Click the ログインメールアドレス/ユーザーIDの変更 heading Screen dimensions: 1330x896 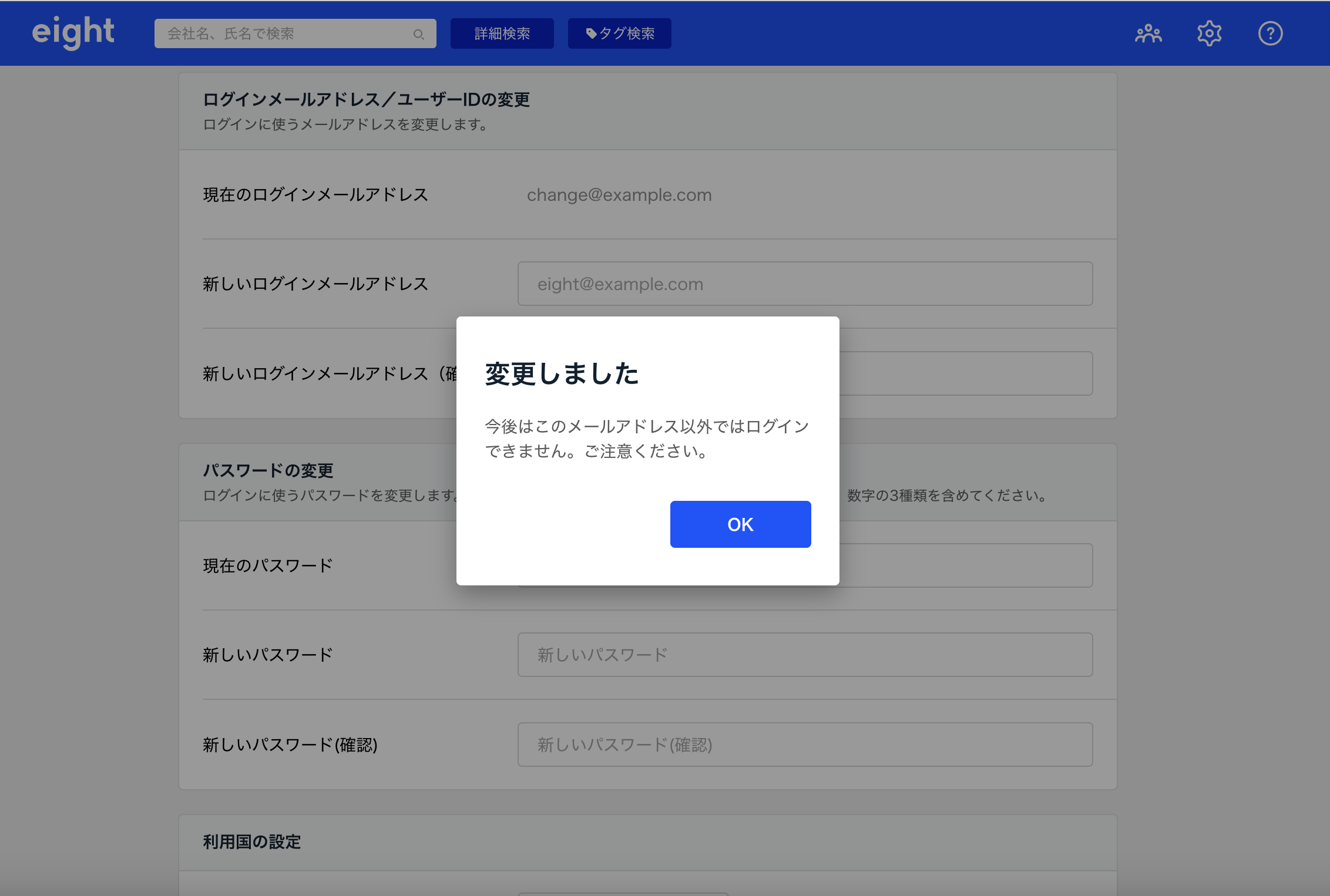tap(366, 100)
